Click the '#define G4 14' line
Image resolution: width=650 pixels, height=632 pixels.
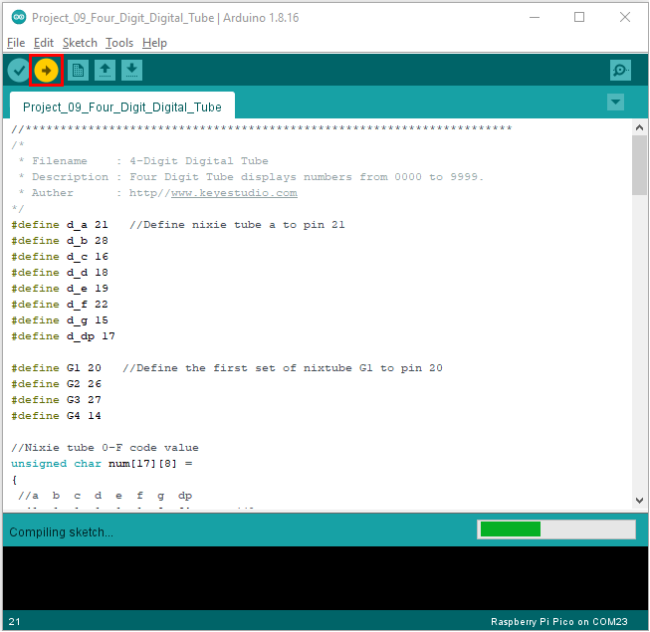[56, 416]
